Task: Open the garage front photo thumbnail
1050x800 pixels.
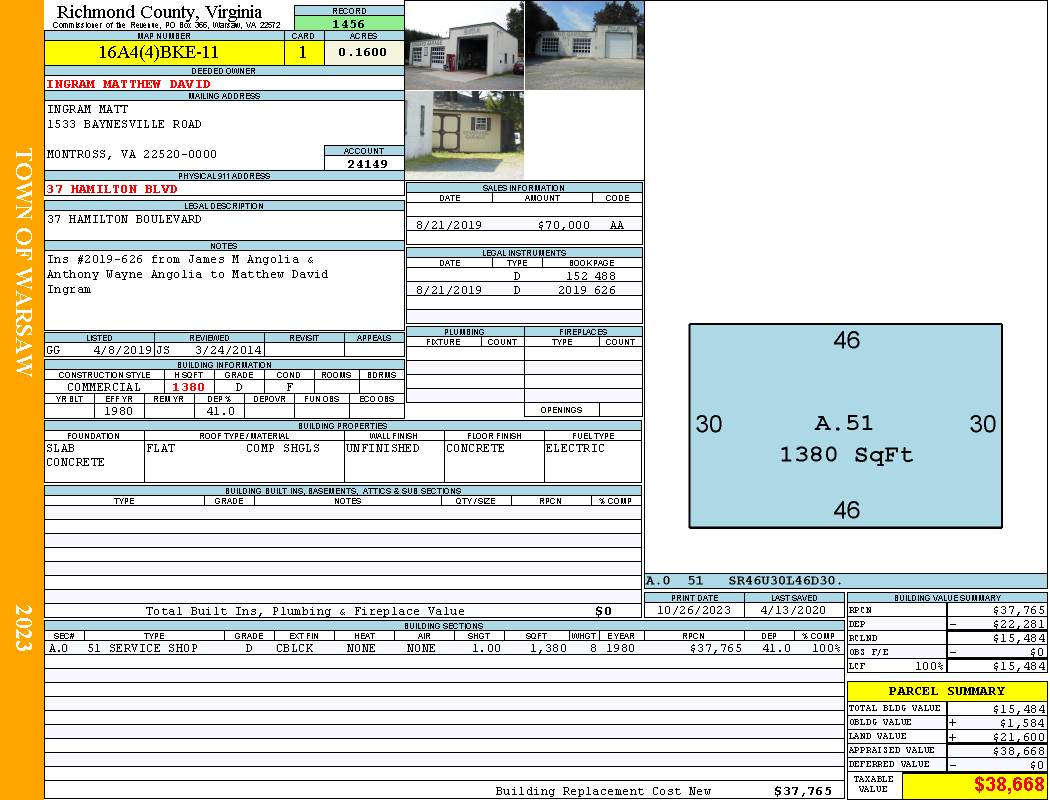Action: coord(464,45)
